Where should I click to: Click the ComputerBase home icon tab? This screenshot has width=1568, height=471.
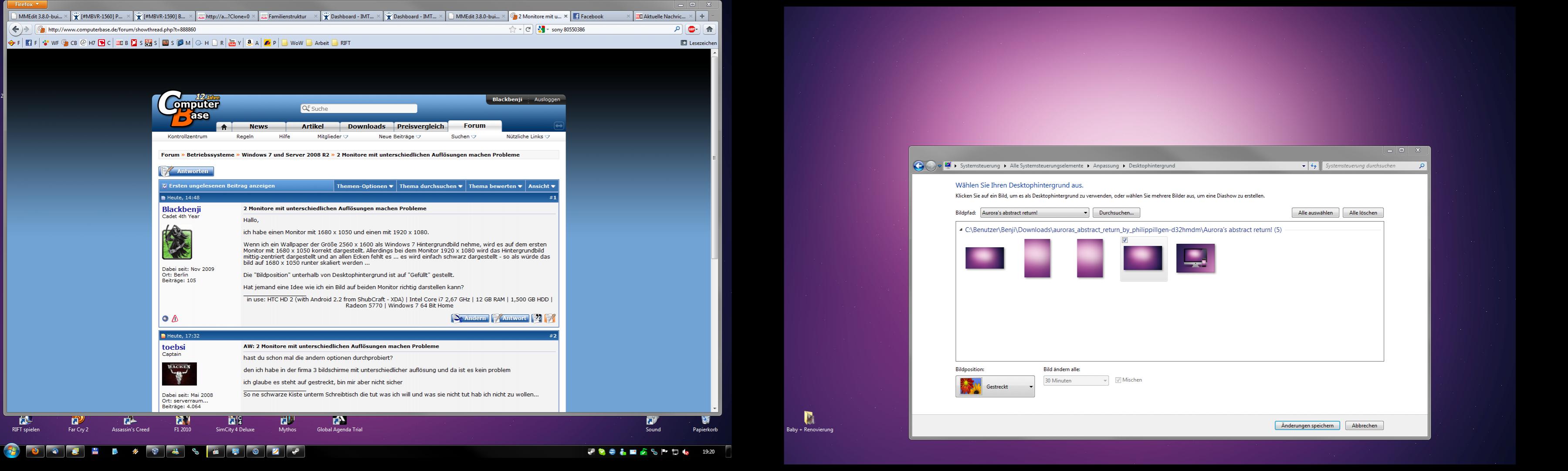coord(224,127)
